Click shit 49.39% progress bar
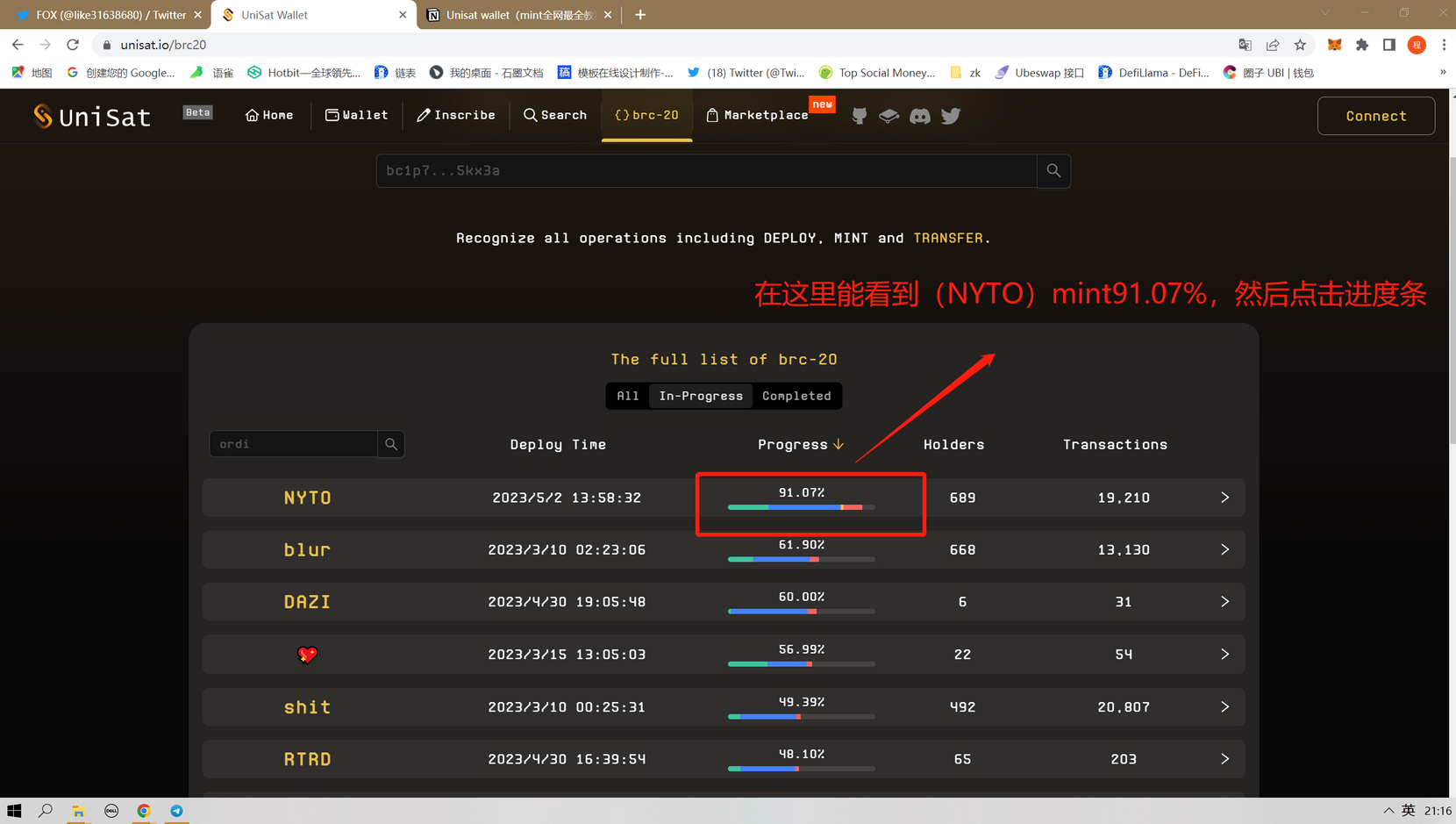1456x824 pixels. 802,717
